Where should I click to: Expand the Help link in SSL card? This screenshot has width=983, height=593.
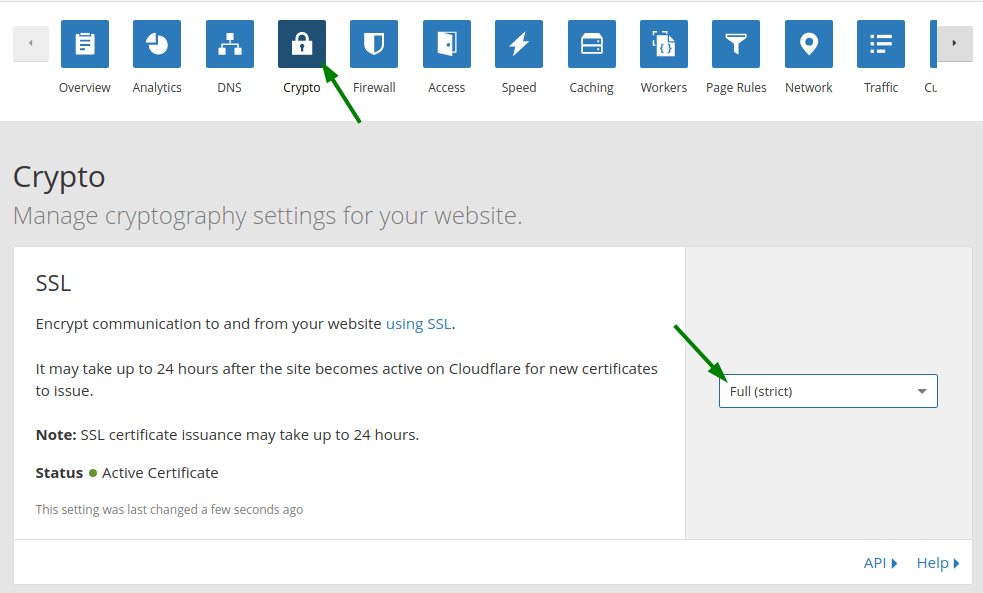coord(938,563)
